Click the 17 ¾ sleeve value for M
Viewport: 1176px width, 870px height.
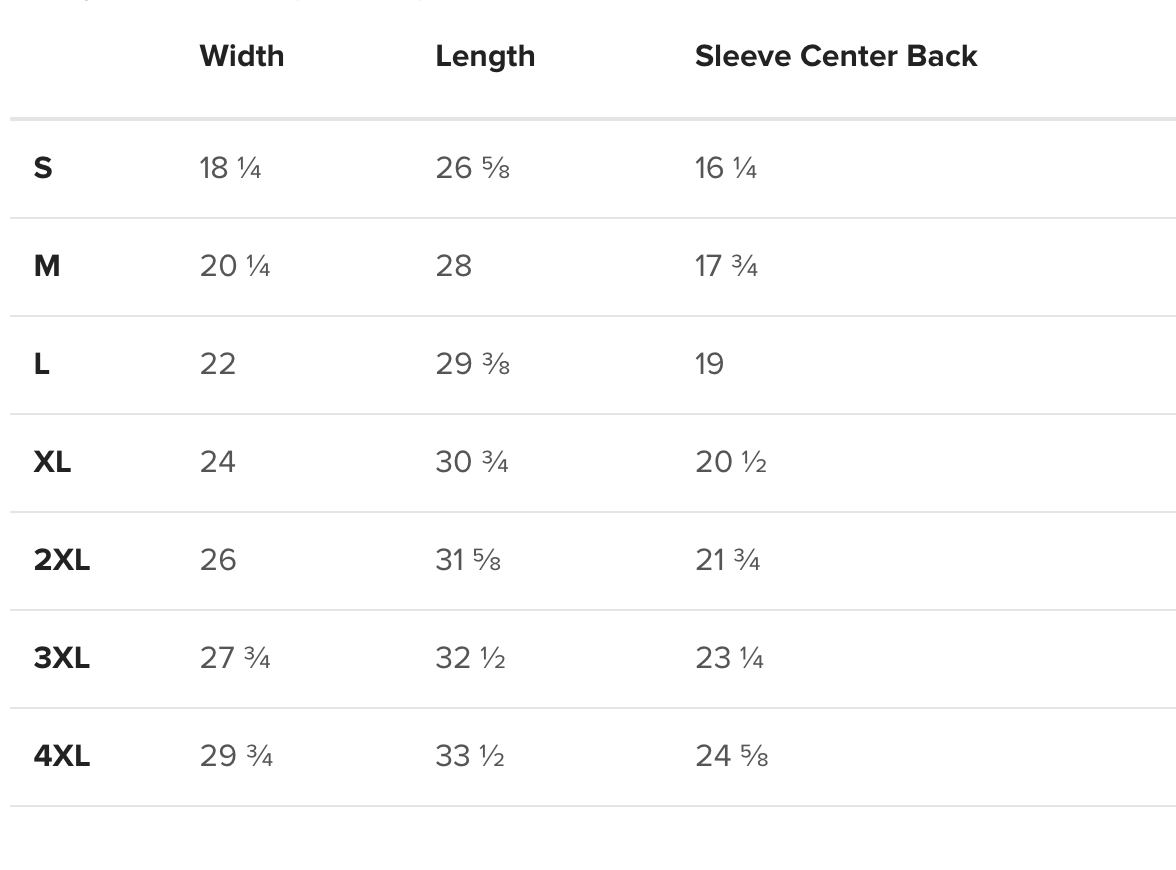point(726,266)
